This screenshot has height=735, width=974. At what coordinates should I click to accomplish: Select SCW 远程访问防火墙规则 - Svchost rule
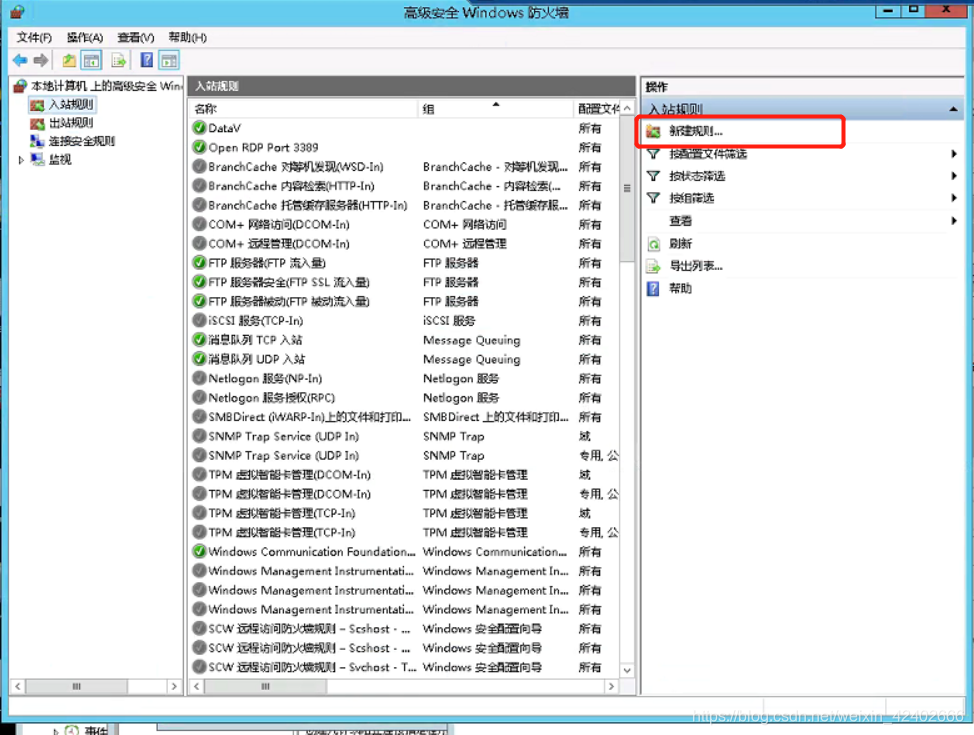pyautogui.click(x=405, y=667)
